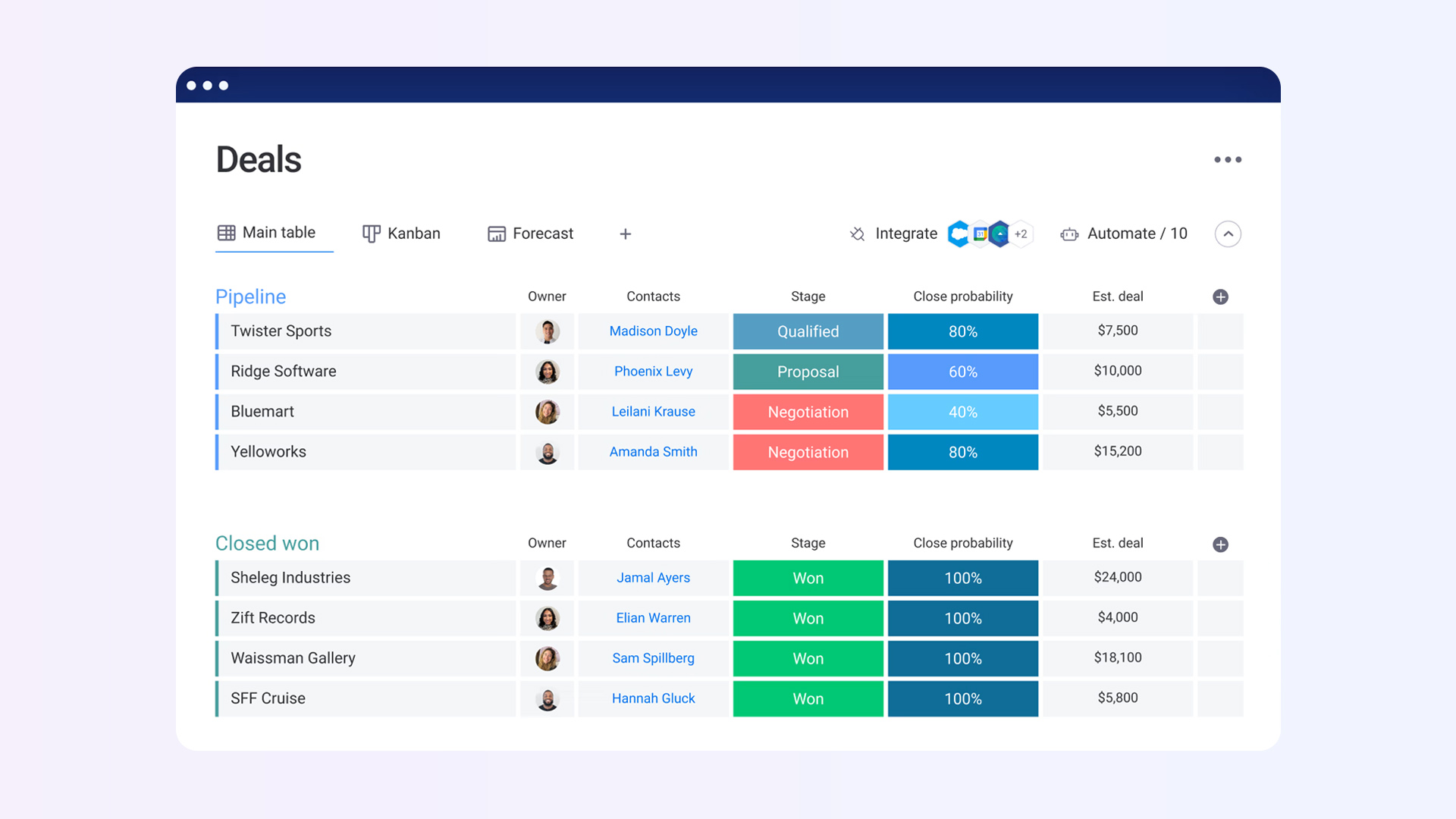Image resolution: width=1456 pixels, height=819 pixels.
Task: Collapse the Closed won group title
Action: pyautogui.click(x=267, y=543)
